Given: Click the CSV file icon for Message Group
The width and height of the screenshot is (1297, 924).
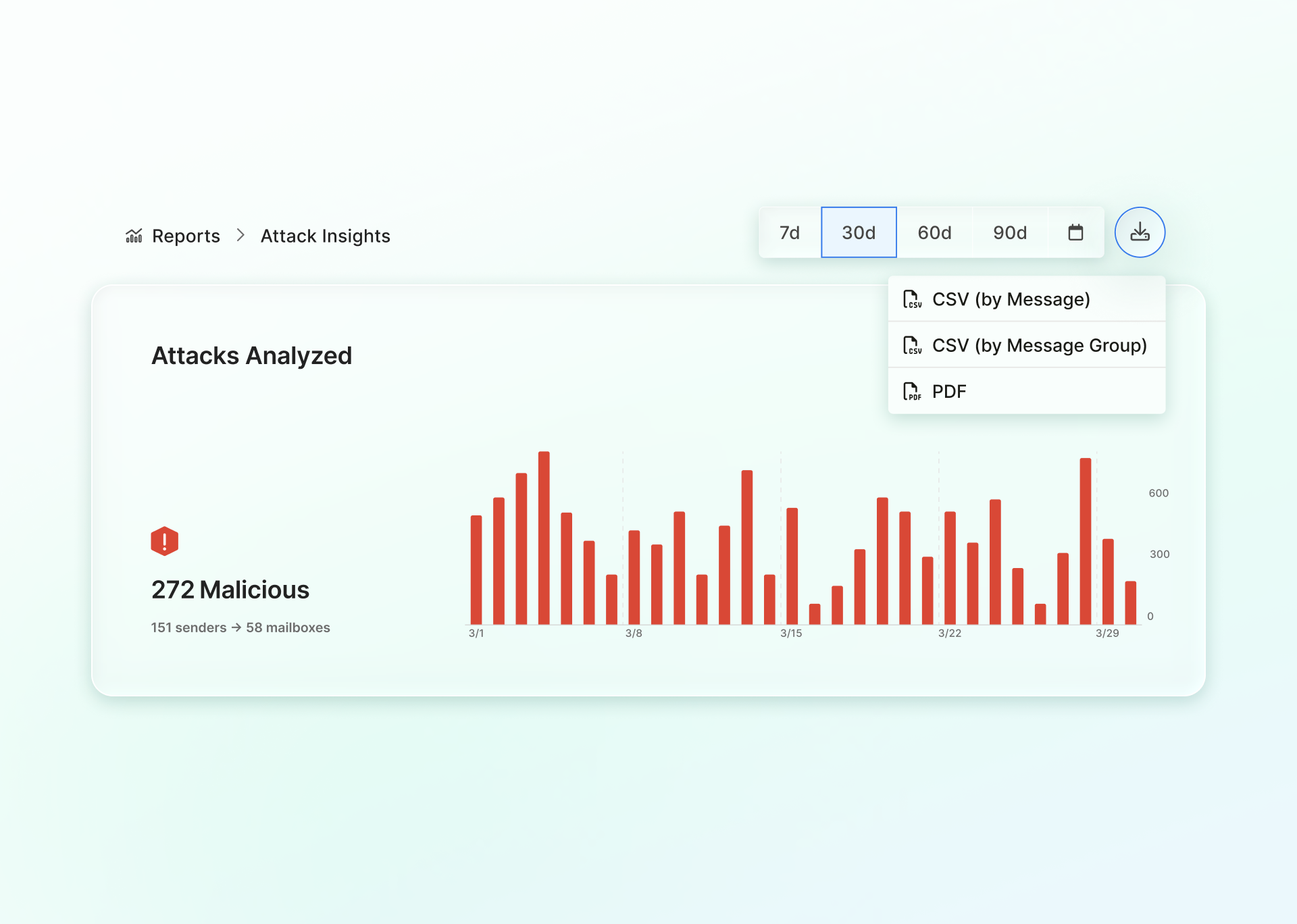Looking at the screenshot, I should (912, 345).
